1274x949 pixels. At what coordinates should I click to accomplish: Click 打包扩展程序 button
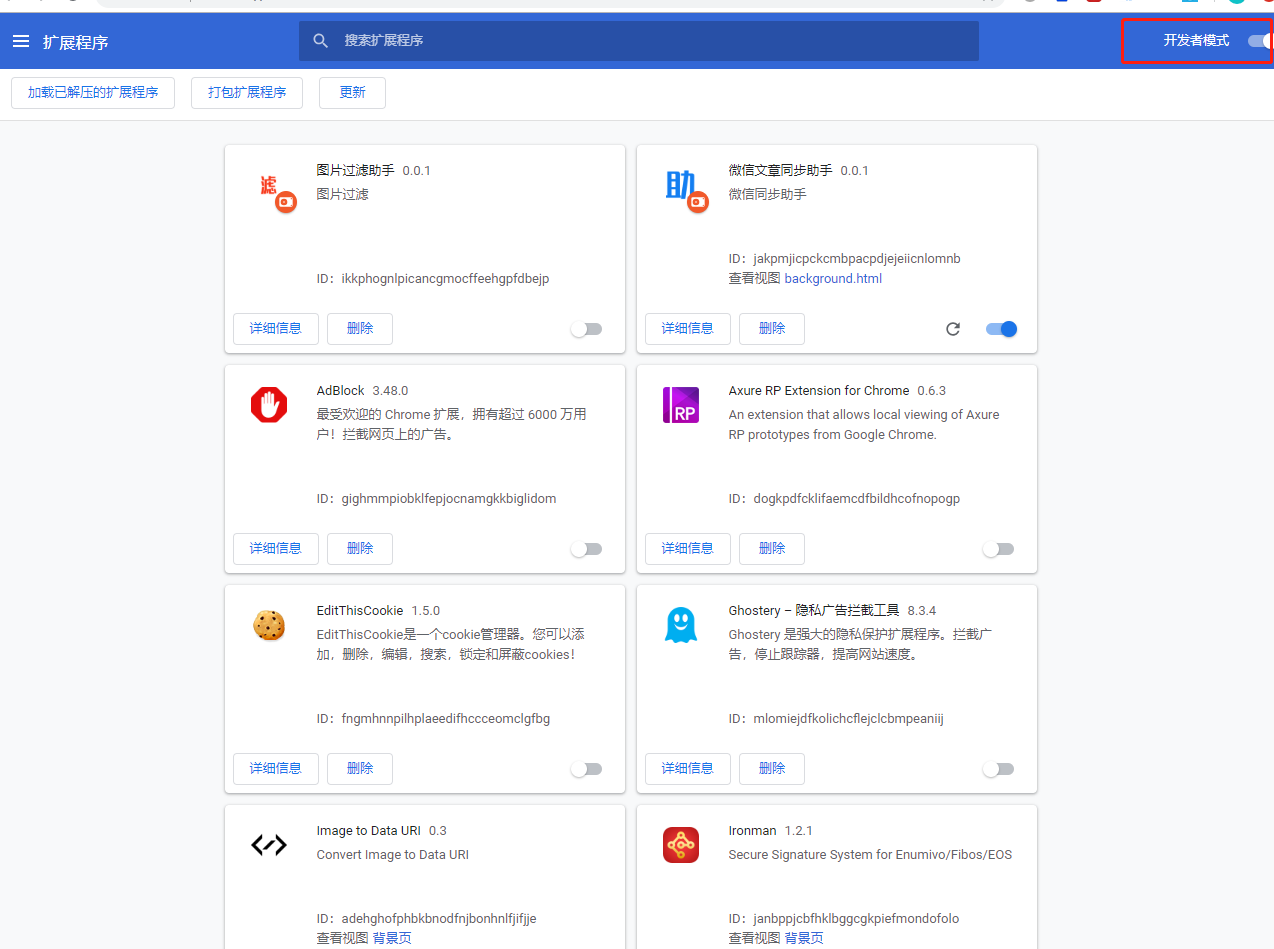click(247, 92)
